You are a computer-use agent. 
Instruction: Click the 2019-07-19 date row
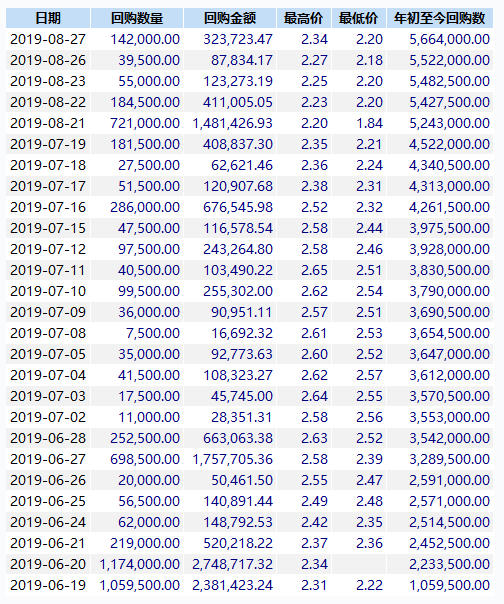(x=249, y=144)
